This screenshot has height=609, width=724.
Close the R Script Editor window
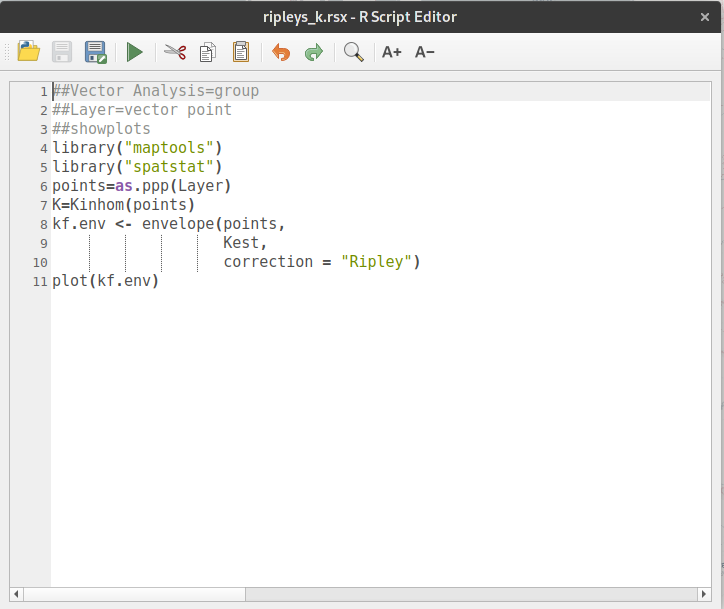tap(706, 16)
